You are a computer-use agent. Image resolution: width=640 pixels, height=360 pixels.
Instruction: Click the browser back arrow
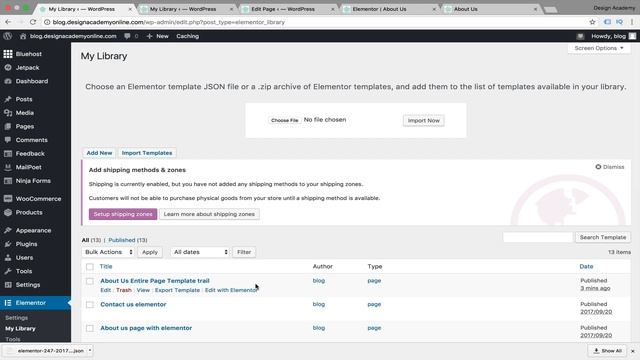click(9, 22)
